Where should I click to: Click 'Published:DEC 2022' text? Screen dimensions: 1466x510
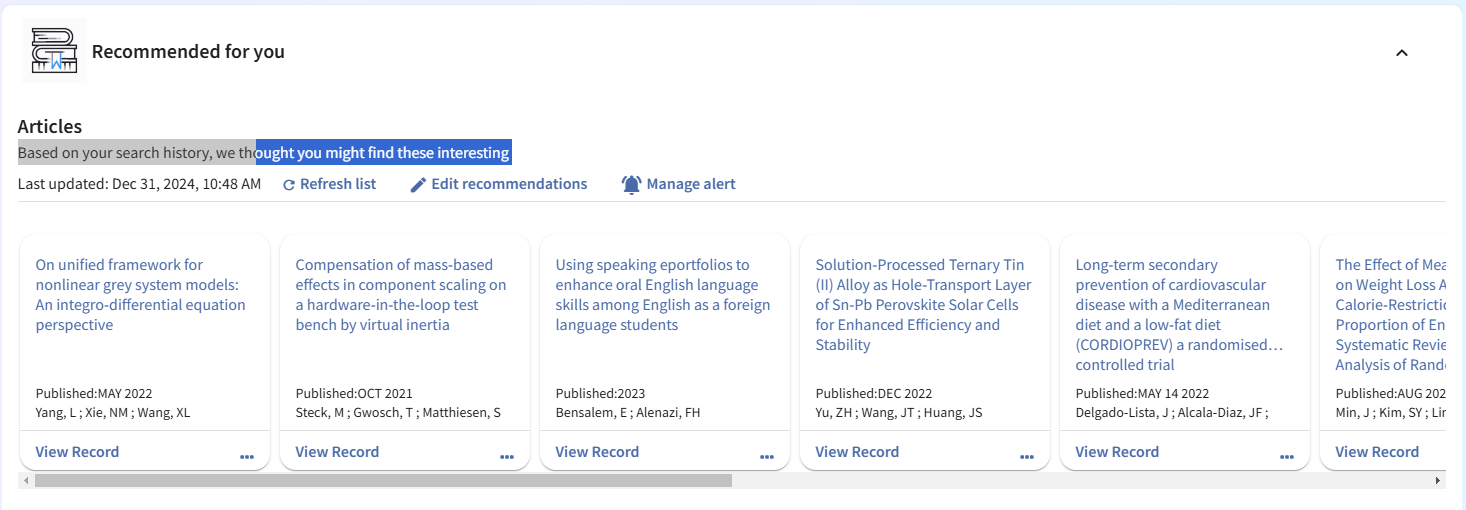[x=874, y=394]
